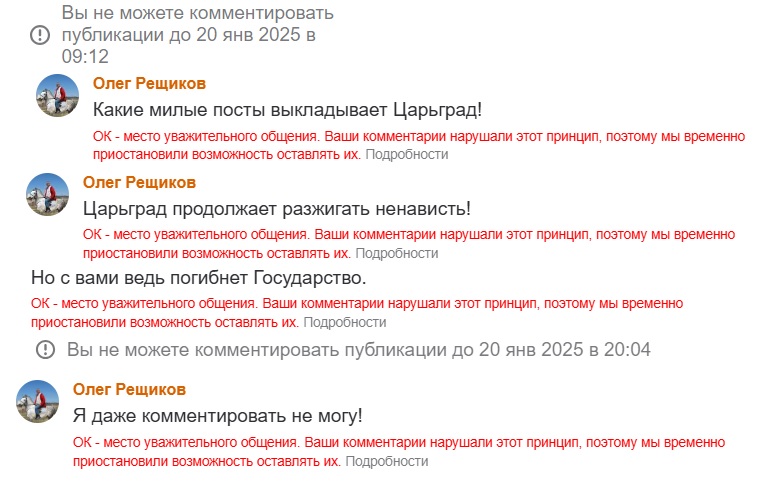Open Подробности link under 'Я даже комментировать' comment
Image resolution: width=773 pixels, height=481 pixels.
pyautogui.click(x=387, y=461)
